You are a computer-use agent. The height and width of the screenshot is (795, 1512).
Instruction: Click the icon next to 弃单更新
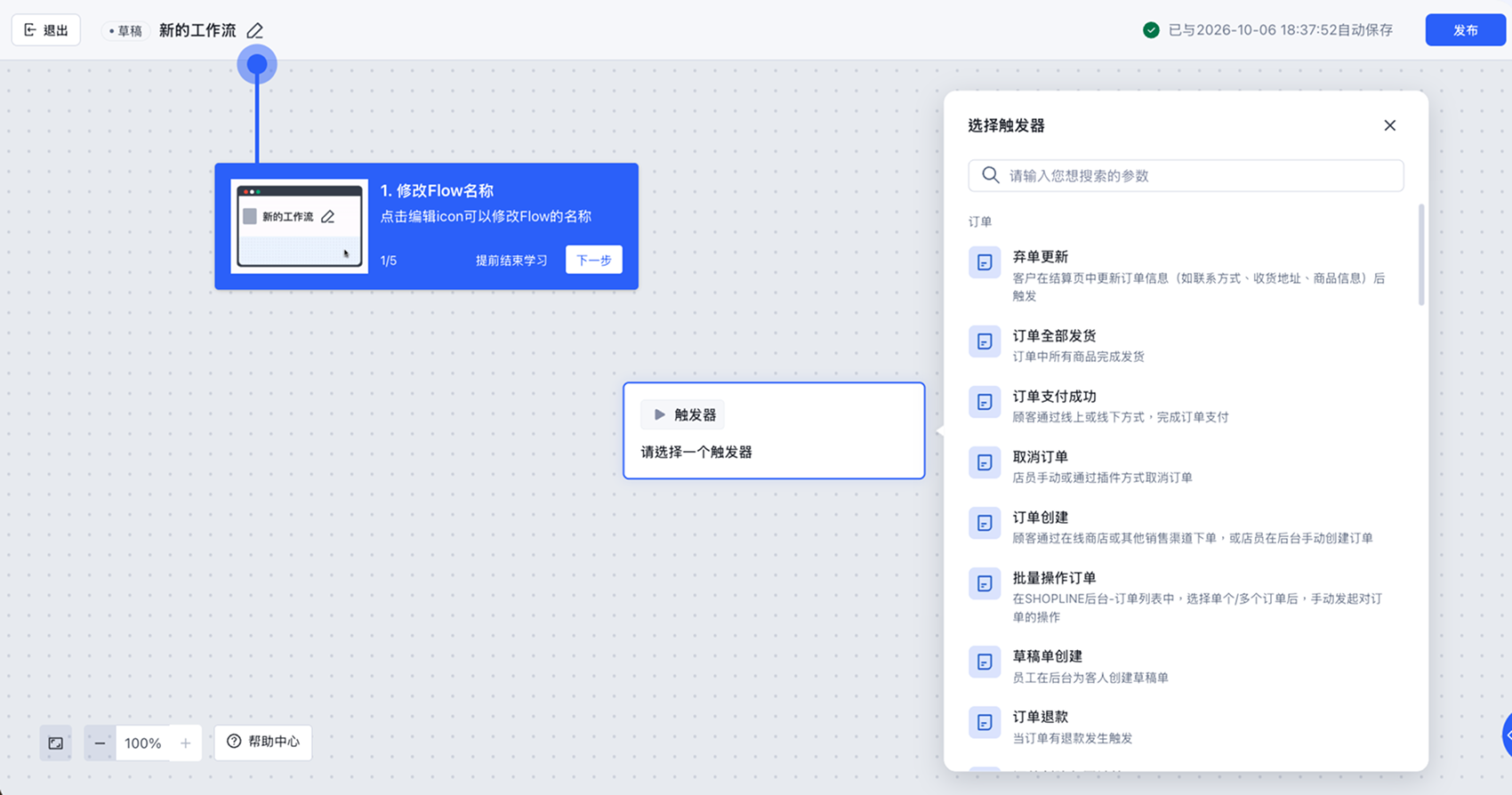pos(985,262)
